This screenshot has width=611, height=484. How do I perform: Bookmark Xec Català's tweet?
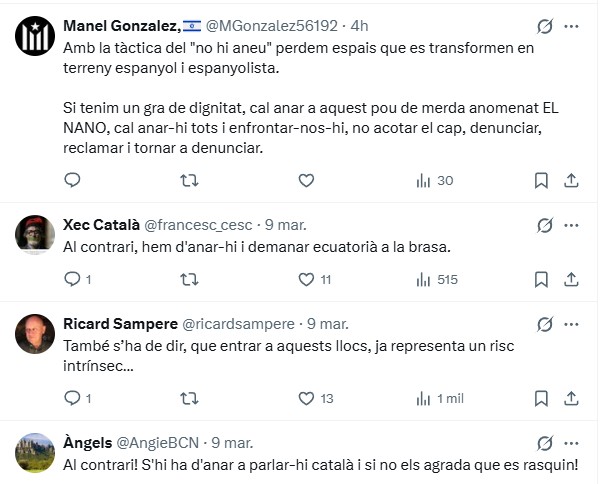(541, 280)
